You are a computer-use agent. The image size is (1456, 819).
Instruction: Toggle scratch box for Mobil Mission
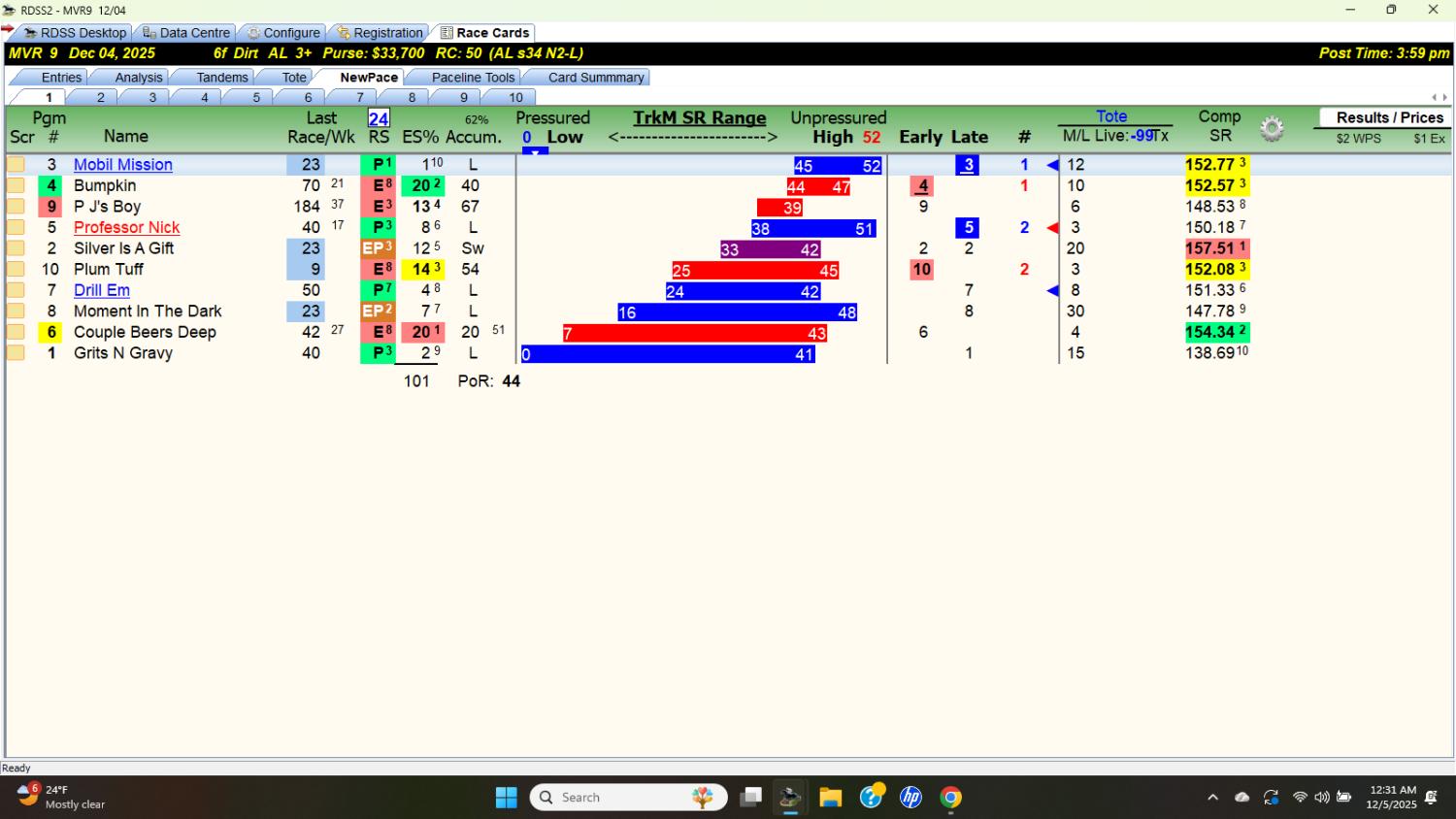[x=16, y=165]
